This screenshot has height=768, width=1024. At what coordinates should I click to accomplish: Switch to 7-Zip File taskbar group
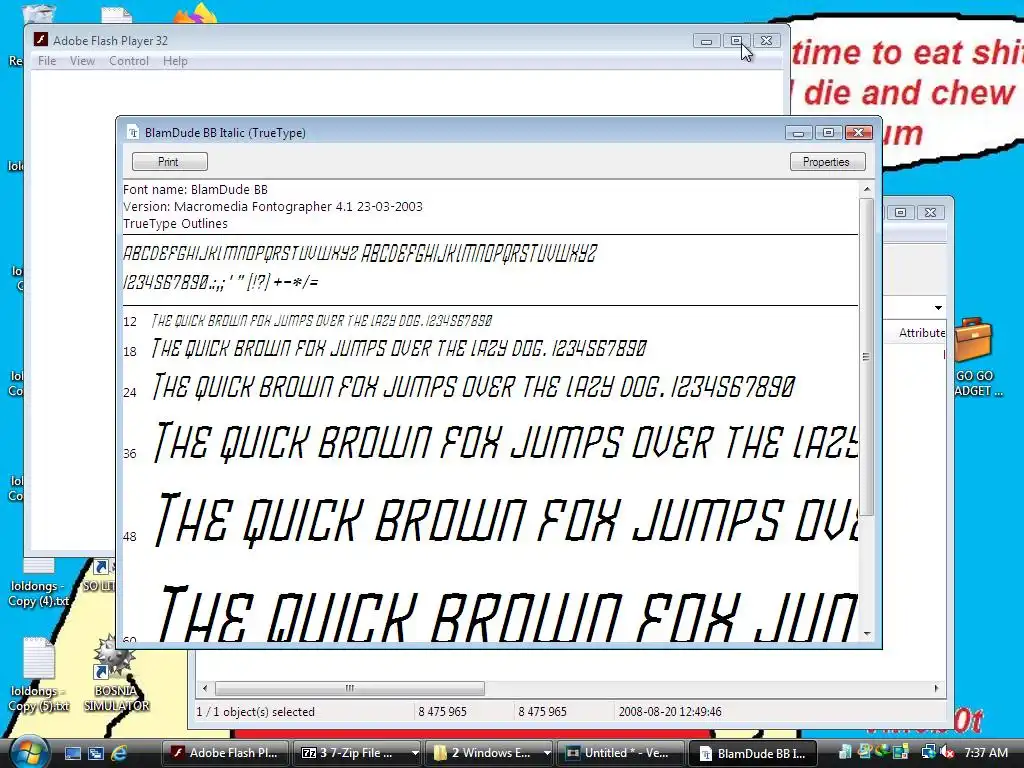(x=350, y=753)
